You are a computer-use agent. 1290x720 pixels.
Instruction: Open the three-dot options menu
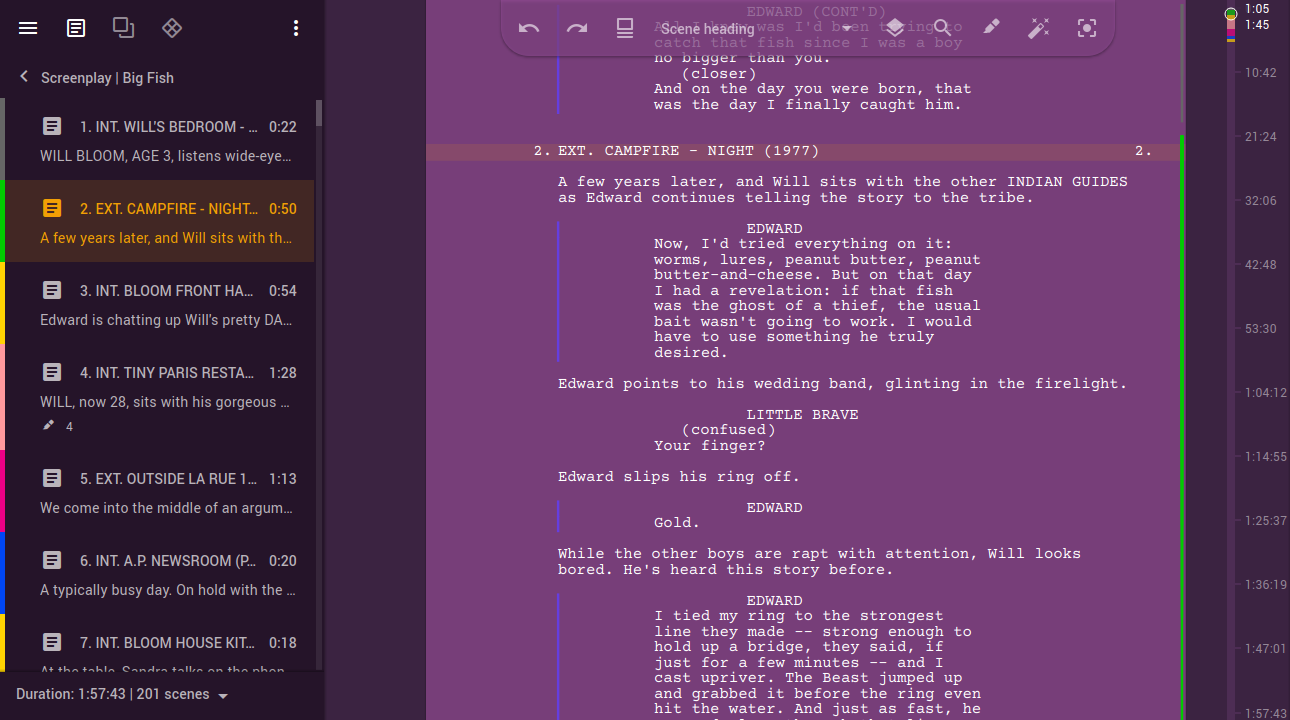pos(296,28)
